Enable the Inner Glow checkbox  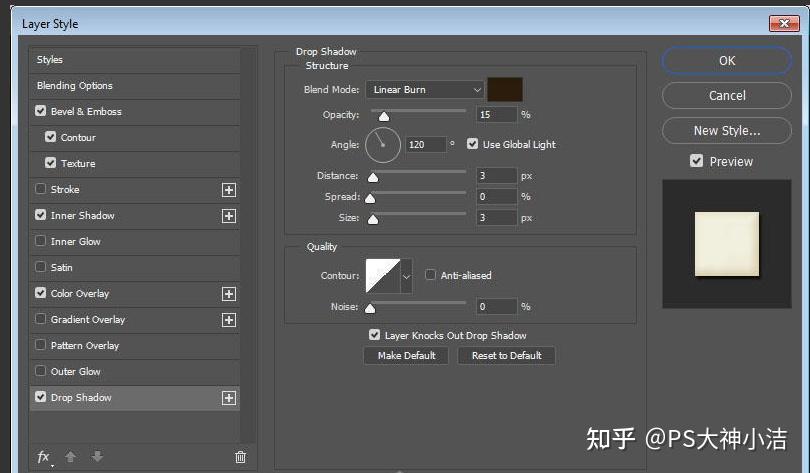40,241
